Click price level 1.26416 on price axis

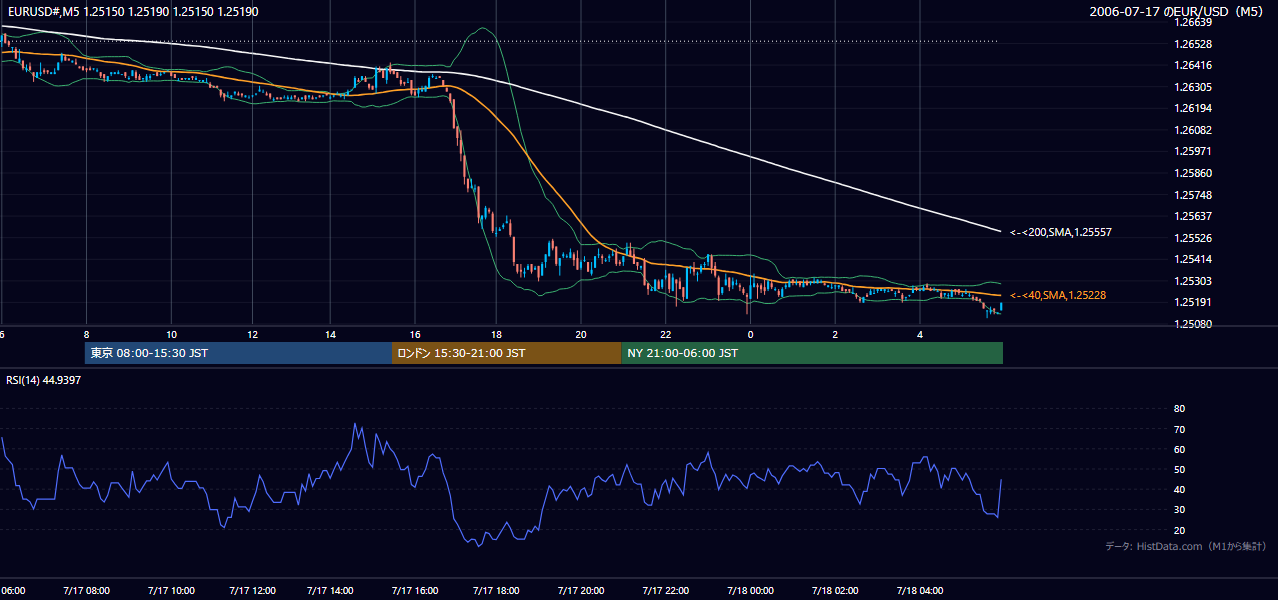[x=1194, y=65]
